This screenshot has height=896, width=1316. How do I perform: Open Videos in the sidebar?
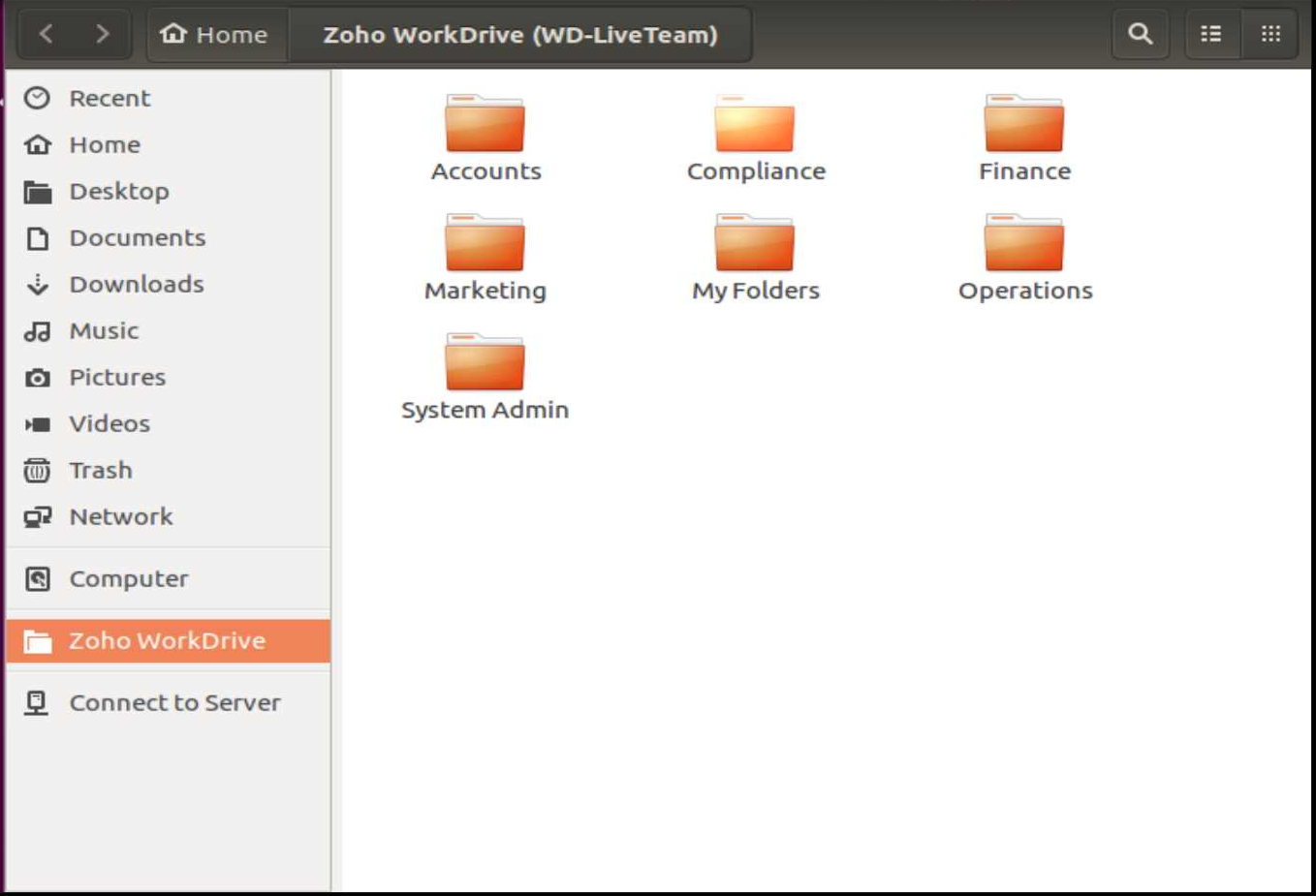tap(169, 423)
